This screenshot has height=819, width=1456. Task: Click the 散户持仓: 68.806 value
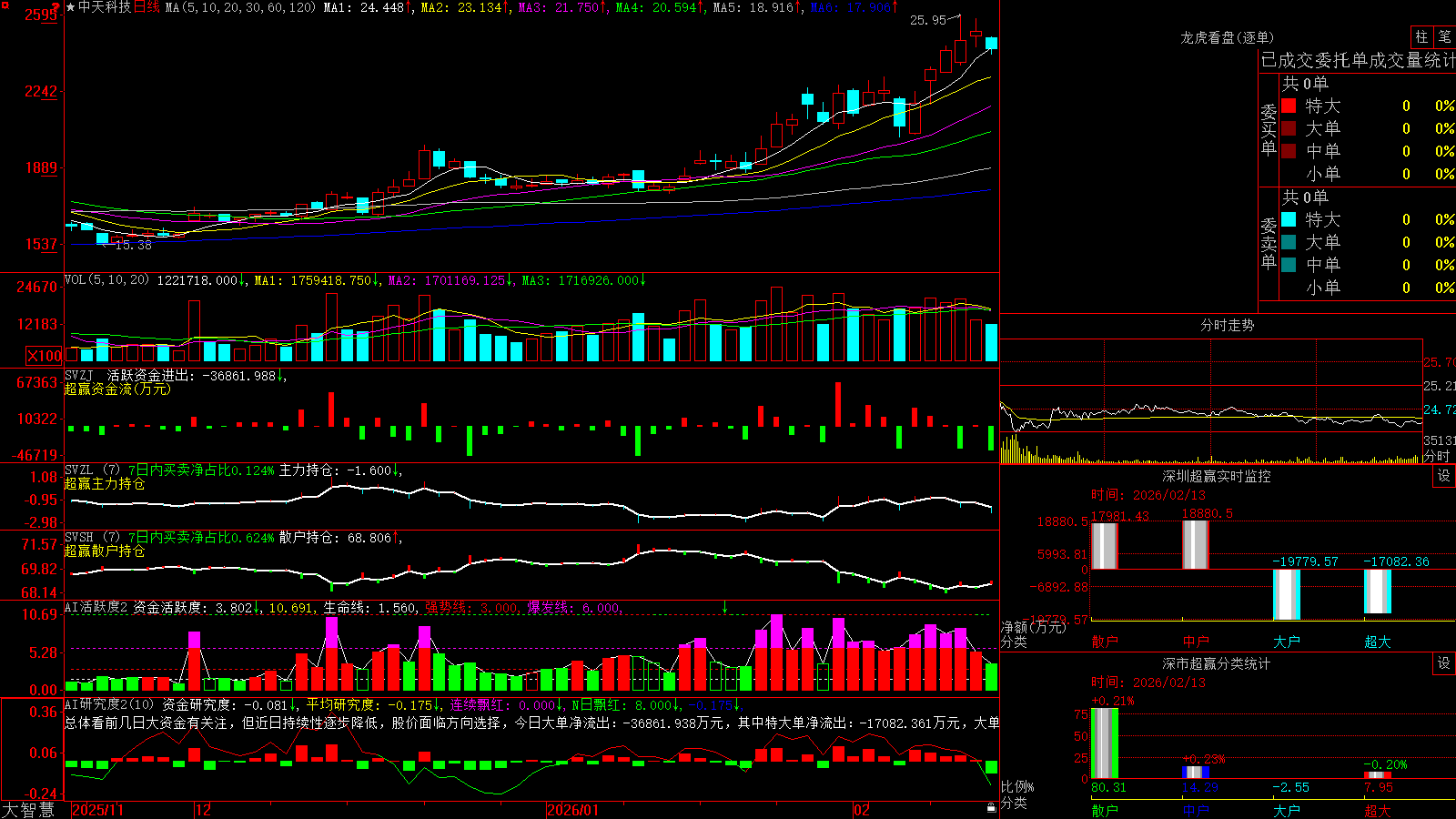coord(339,538)
